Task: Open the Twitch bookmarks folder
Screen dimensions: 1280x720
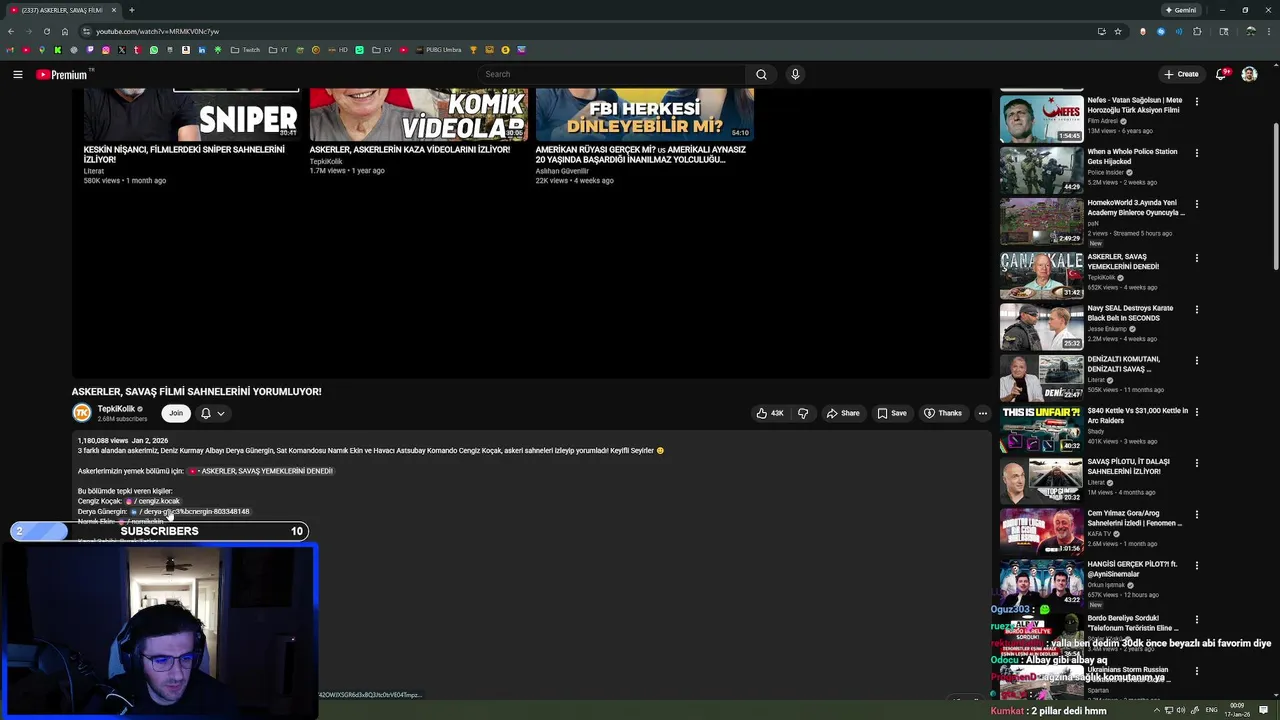Action: [x=245, y=50]
